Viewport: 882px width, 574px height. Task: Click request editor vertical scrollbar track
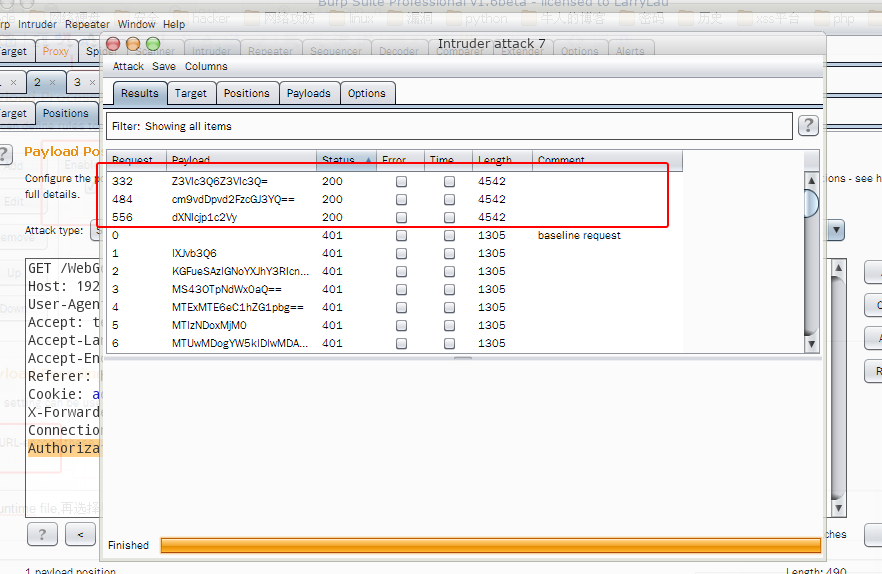click(838, 388)
